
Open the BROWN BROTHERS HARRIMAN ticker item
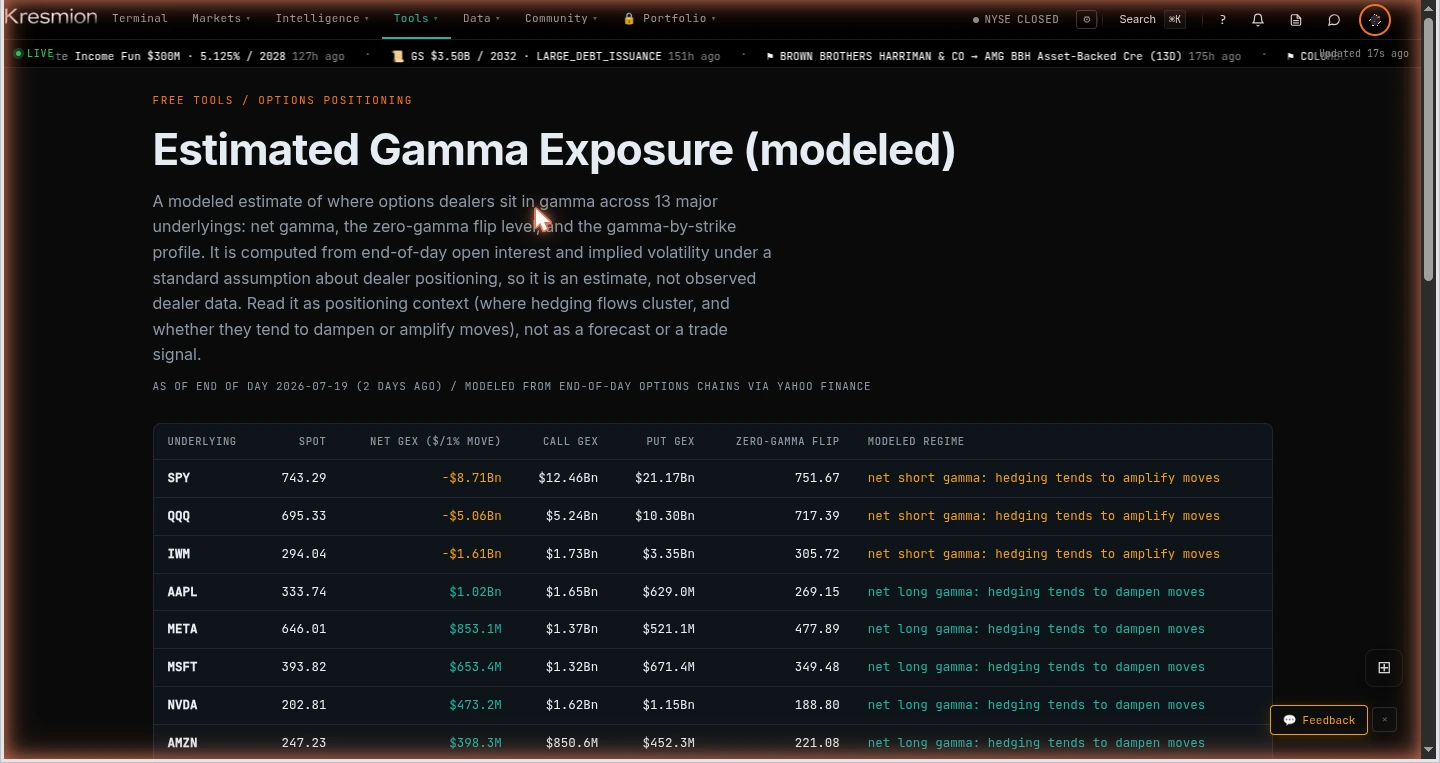1003,56
